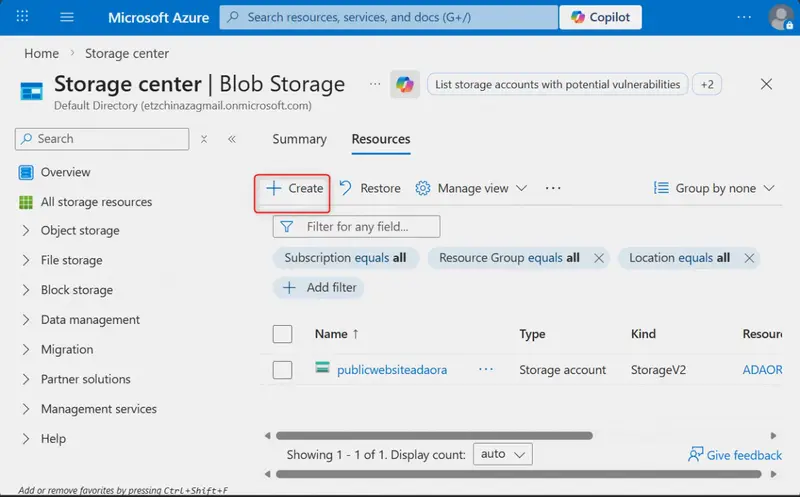Select the publicwebsiteadaora row checkbox
Viewport: 800px width, 497px height.
coord(282,370)
